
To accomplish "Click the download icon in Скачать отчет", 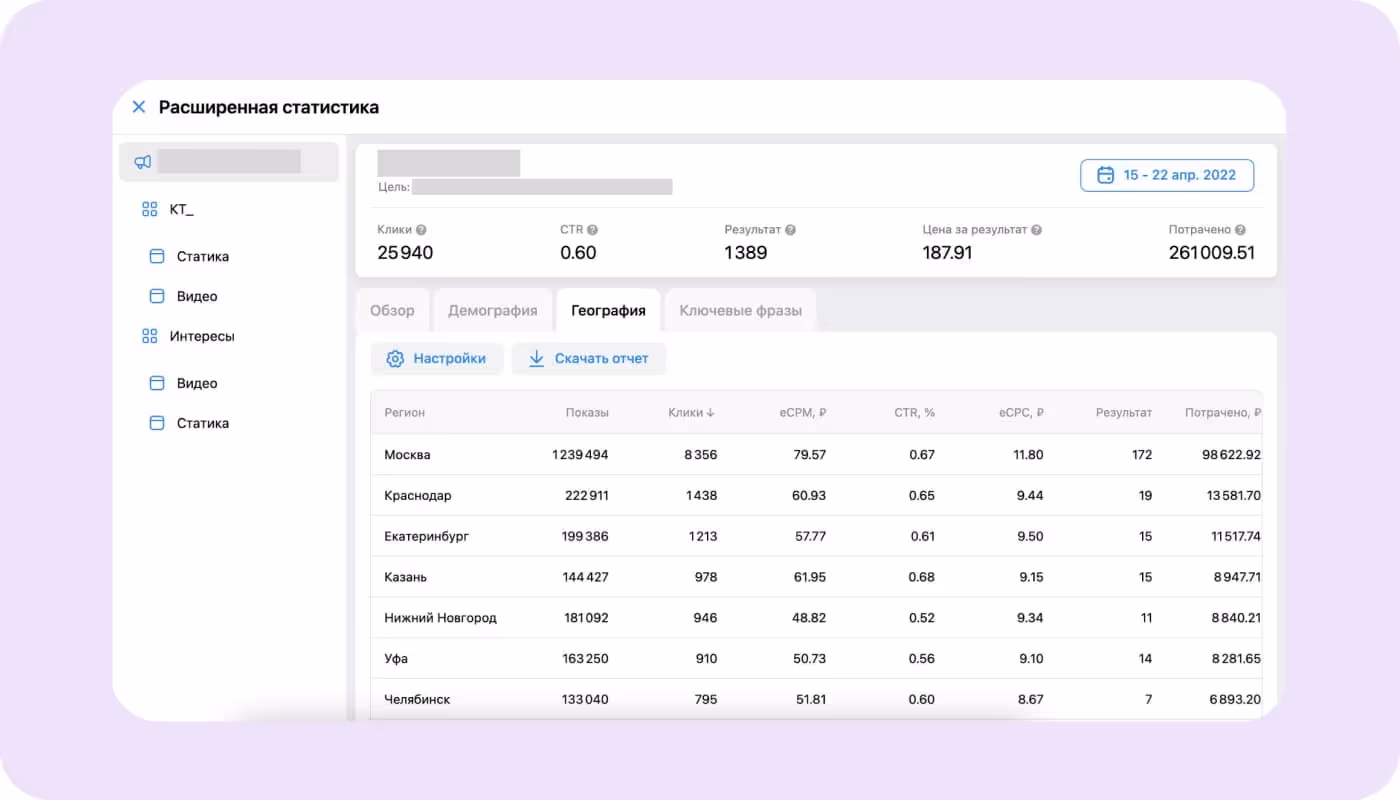I will tap(536, 359).
